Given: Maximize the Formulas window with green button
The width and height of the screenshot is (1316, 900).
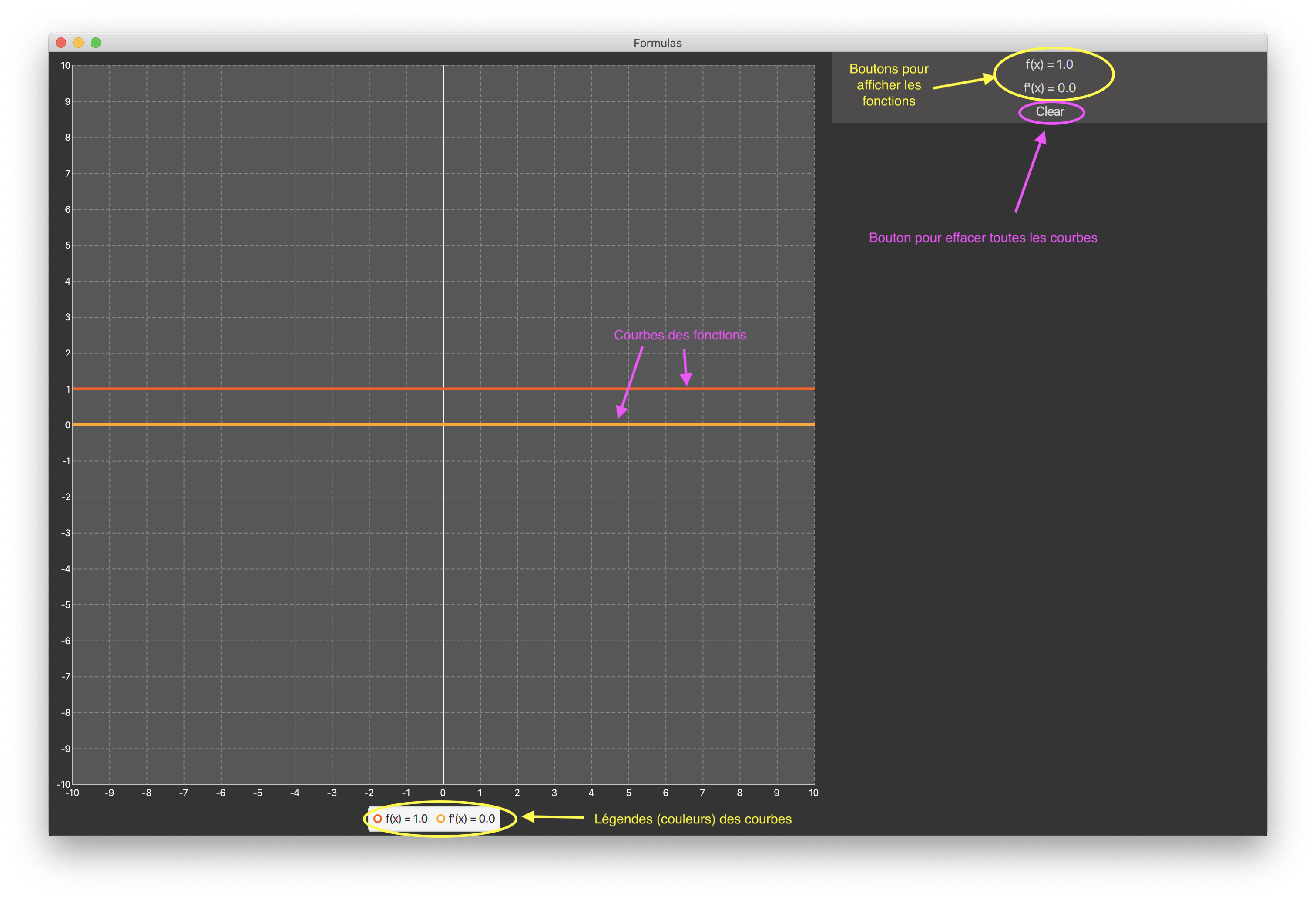Looking at the screenshot, I should coord(96,43).
